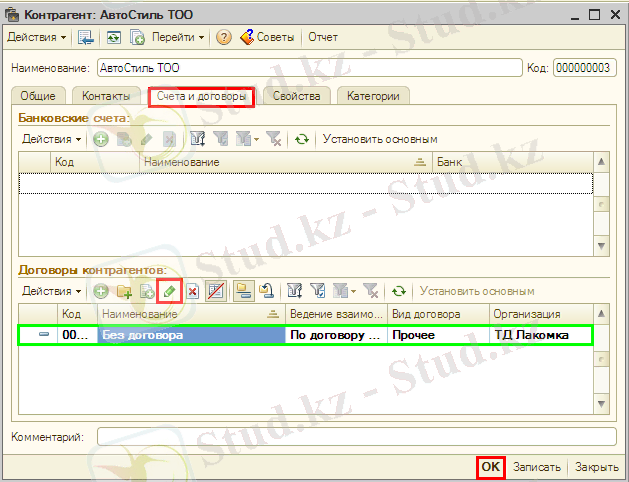Click the Прочее cell
This screenshot has height=482, width=629.
[438, 335]
